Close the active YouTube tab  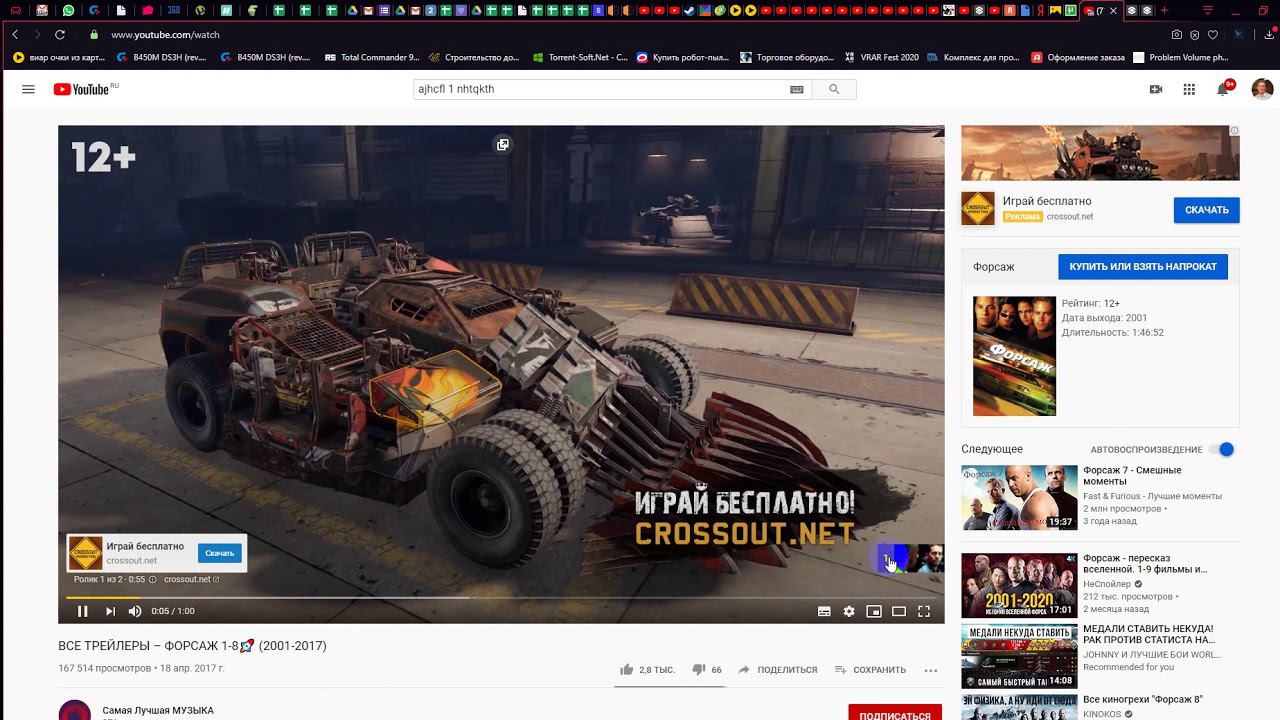pos(1113,11)
